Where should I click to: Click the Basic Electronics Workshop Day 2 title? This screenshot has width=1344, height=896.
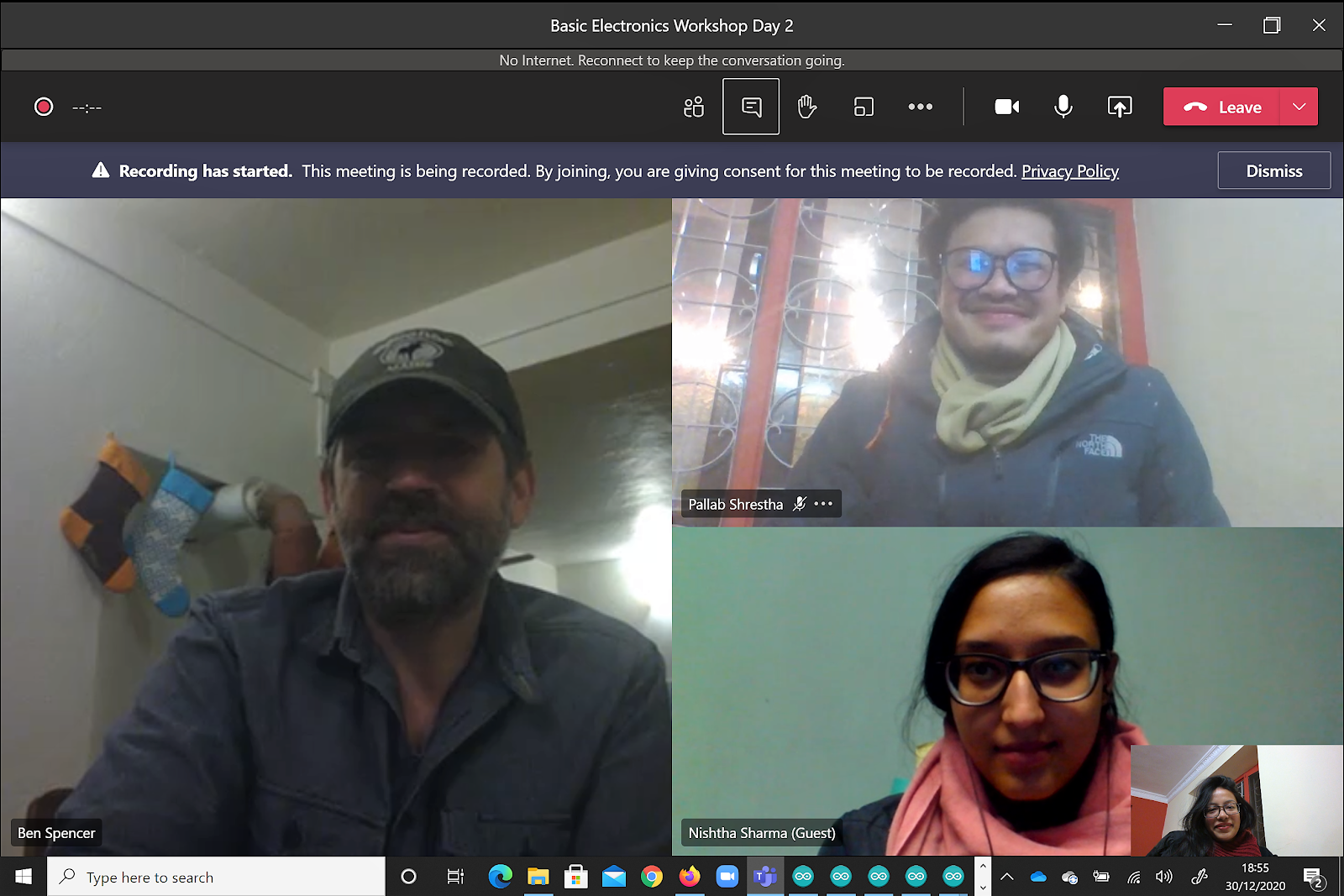(x=672, y=26)
